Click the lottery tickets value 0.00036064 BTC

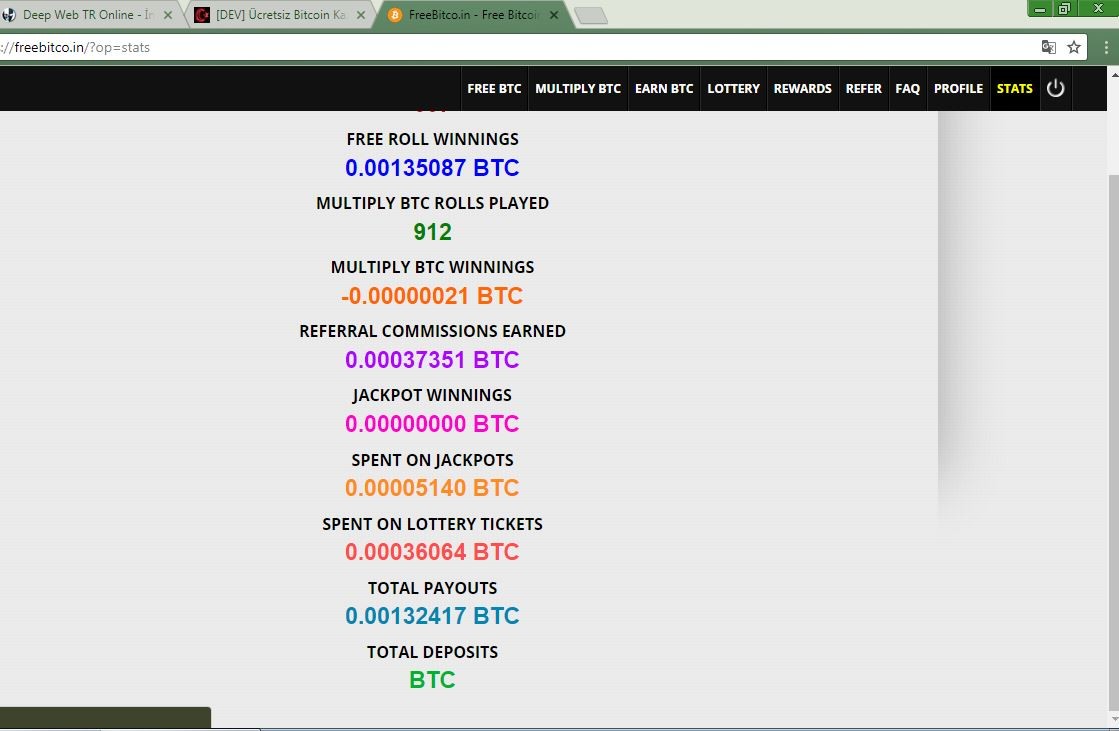tap(432, 552)
